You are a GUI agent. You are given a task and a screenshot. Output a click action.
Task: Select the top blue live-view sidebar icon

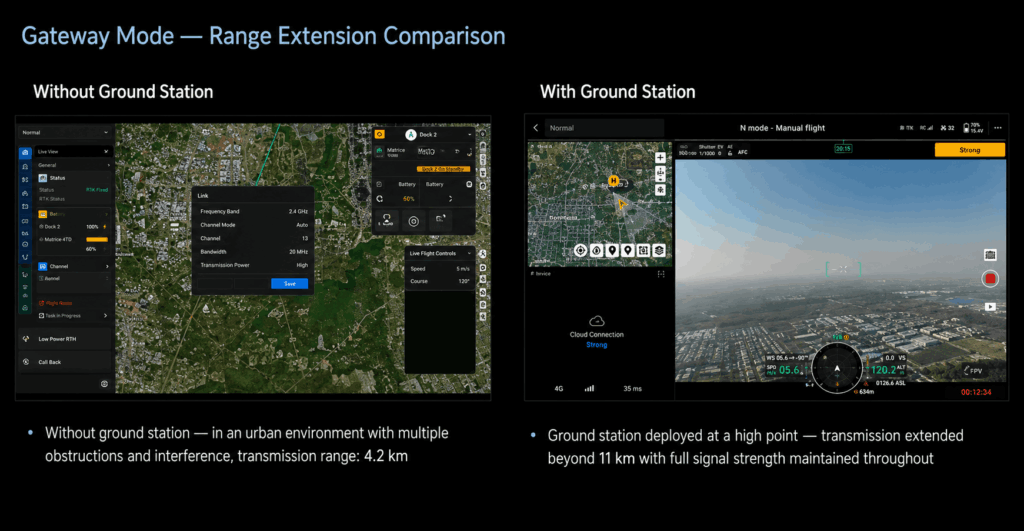pos(25,152)
